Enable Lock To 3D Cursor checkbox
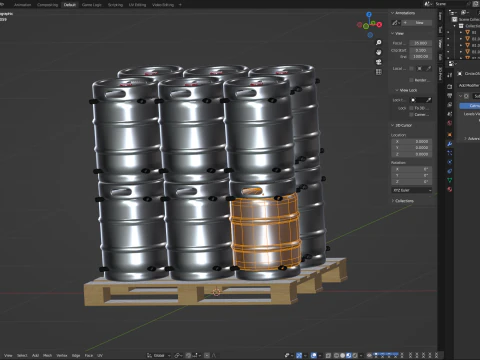This screenshot has height=360, width=480. (411, 108)
